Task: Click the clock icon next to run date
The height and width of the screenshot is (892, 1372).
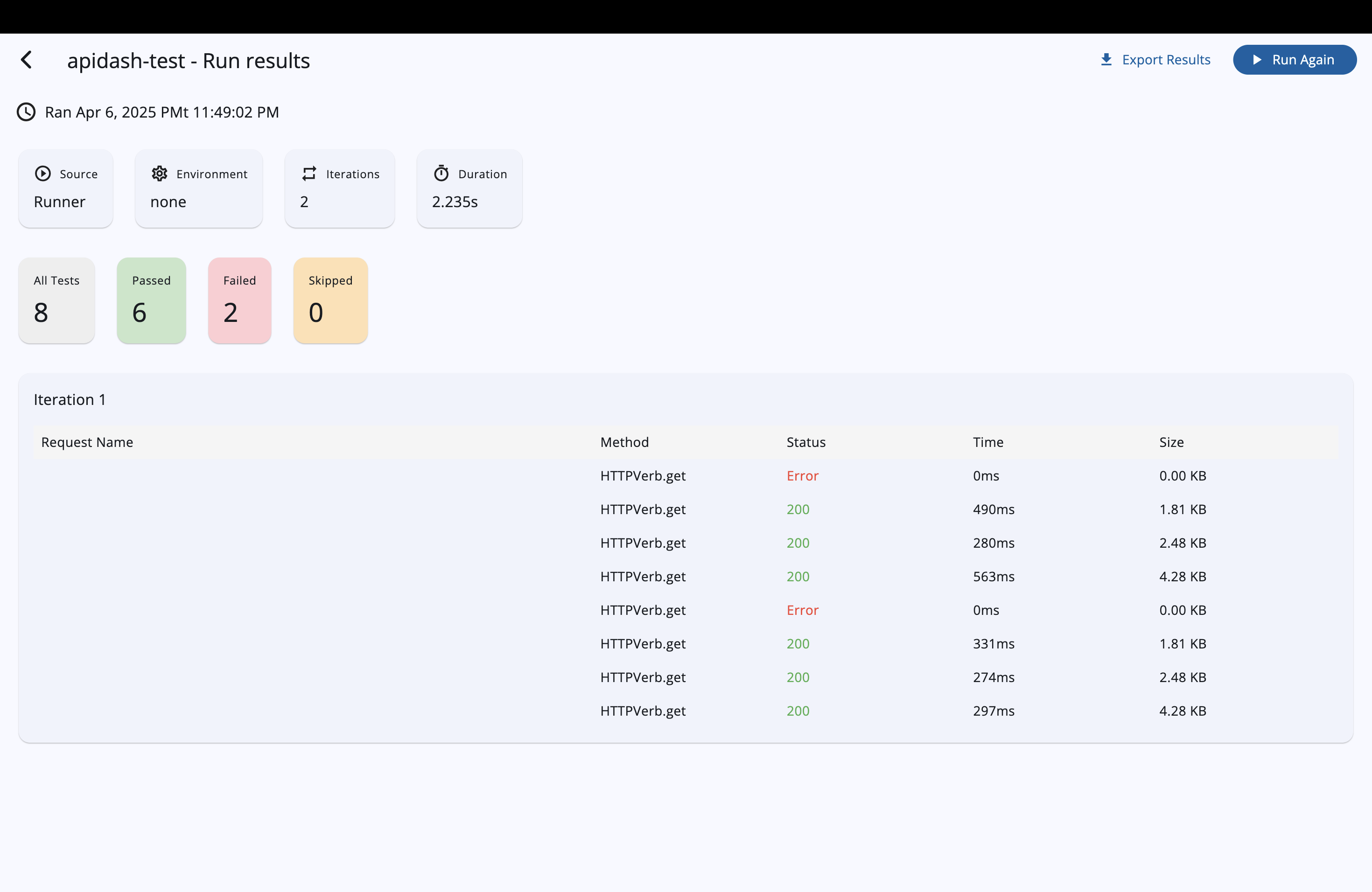Action: coord(26,112)
